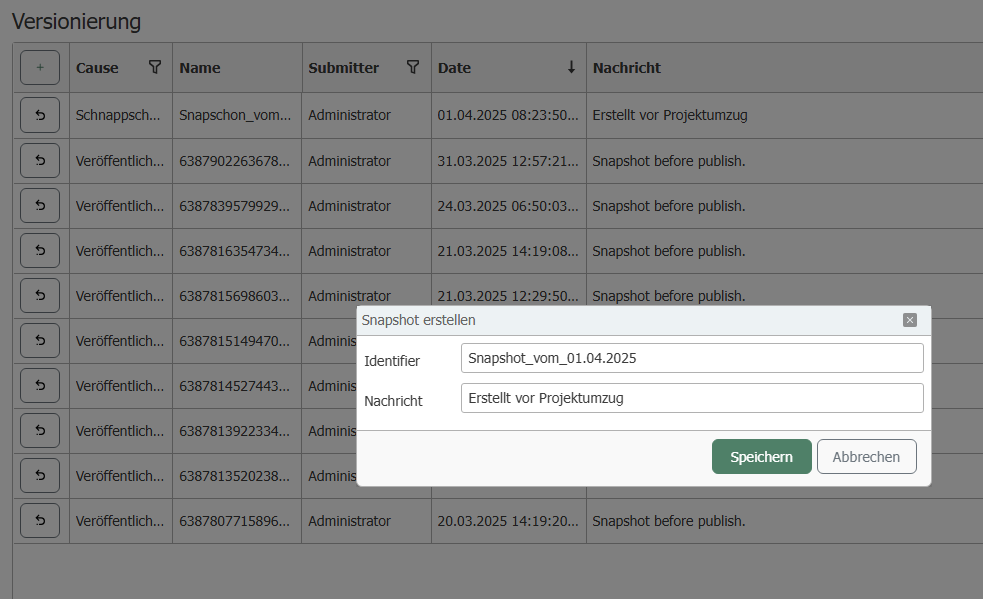983x599 pixels.
Task: Click into the Identifier text field
Action: (x=691, y=358)
